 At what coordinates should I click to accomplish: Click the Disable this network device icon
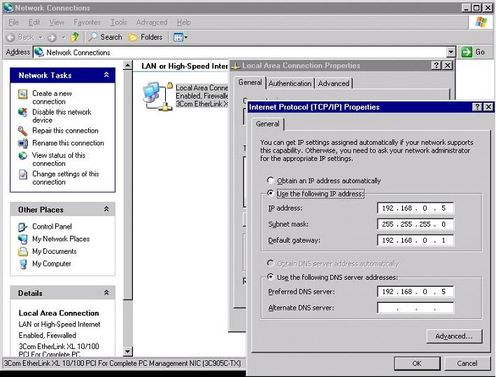pyautogui.click(x=23, y=112)
